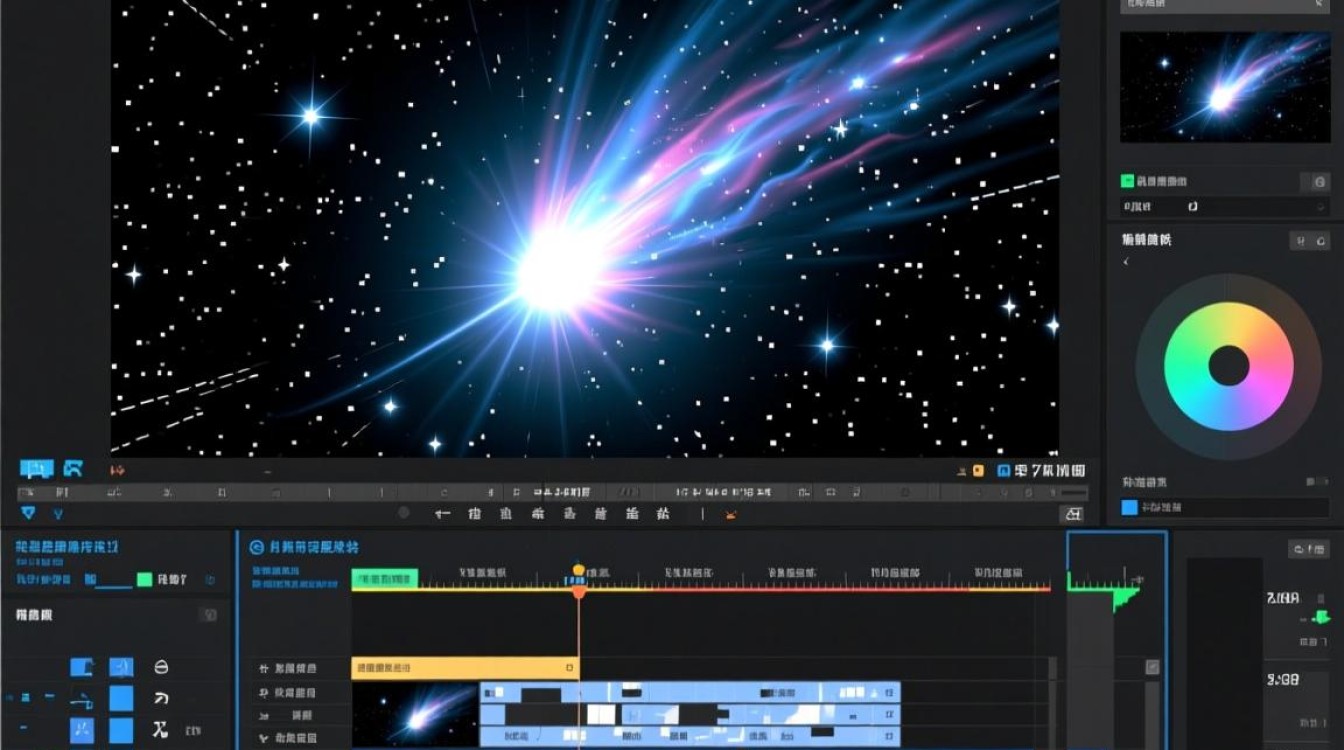The image size is (1344, 750).
Task: Select the white circle tool icon in the tool grid
Action: 161,667
